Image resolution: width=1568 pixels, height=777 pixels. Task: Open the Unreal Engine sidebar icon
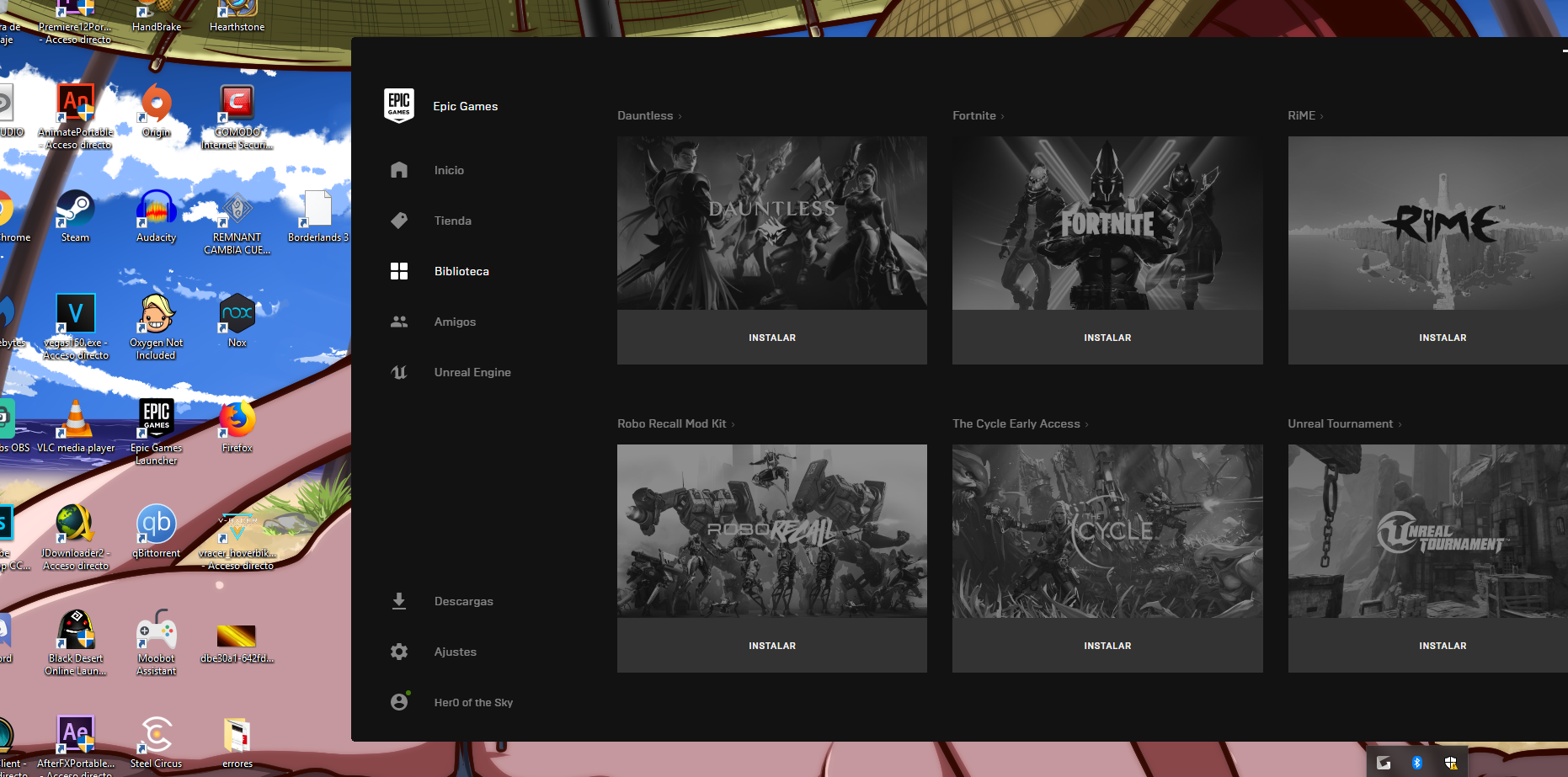(399, 372)
